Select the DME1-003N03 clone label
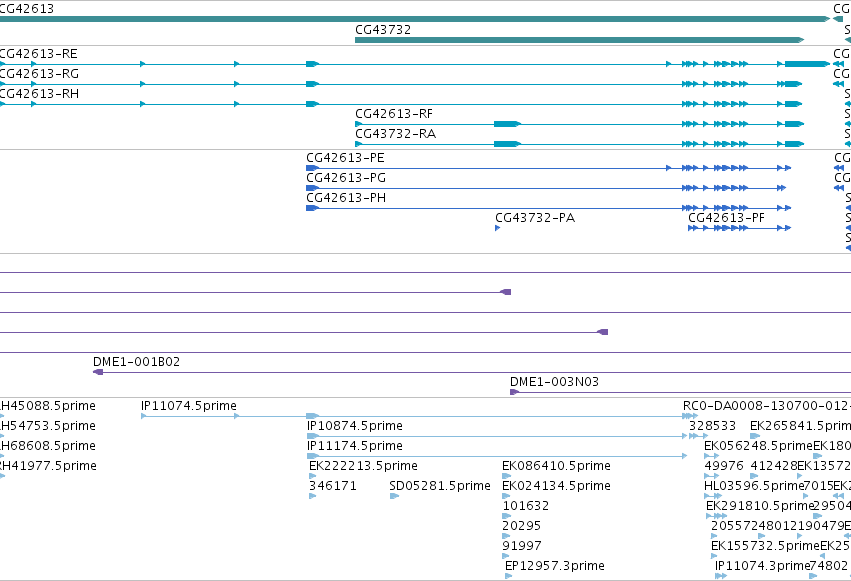The height and width of the screenshot is (581, 851). point(555,382)
